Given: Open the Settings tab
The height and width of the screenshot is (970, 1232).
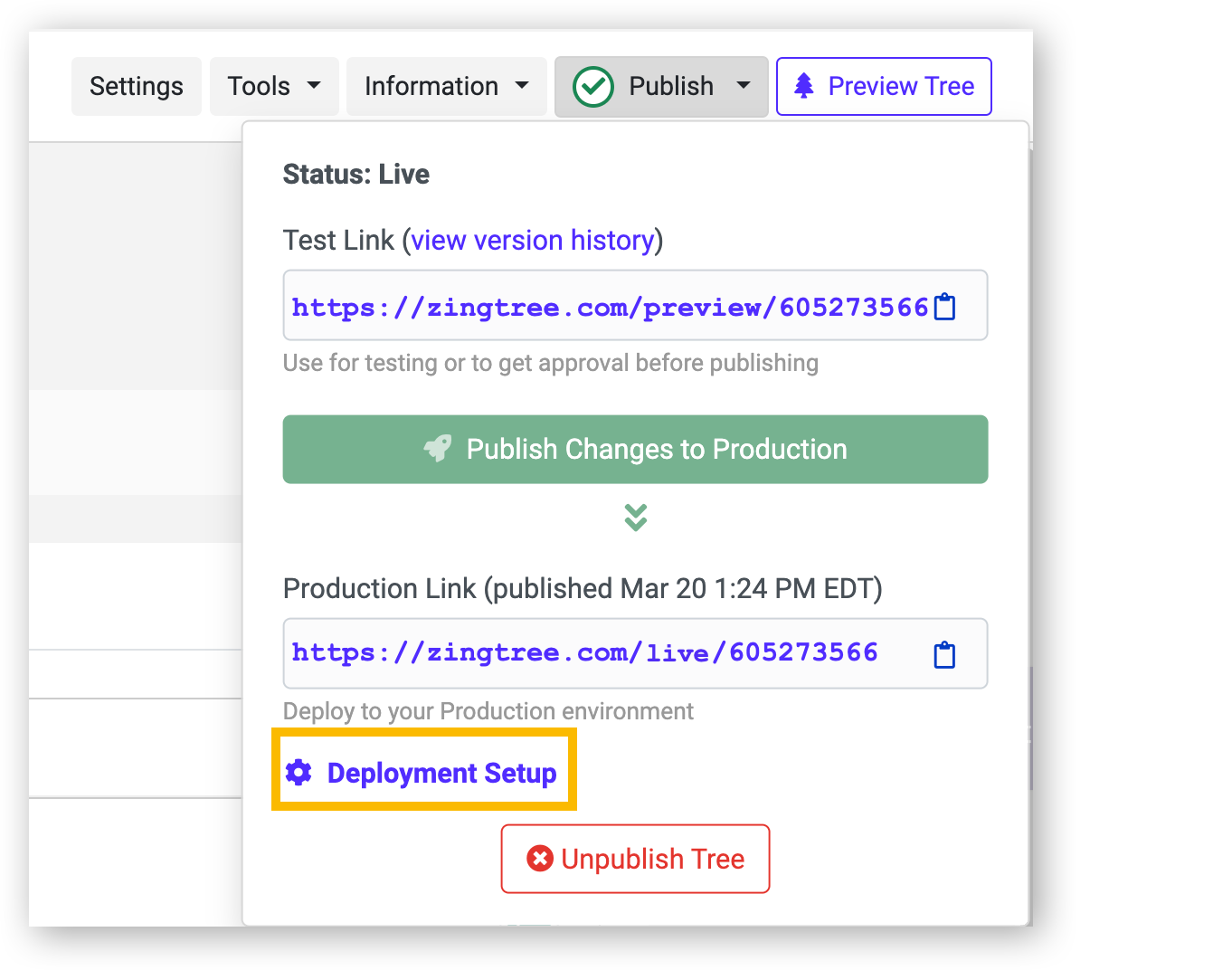Looking at the screenshot, I should [137, 86].
